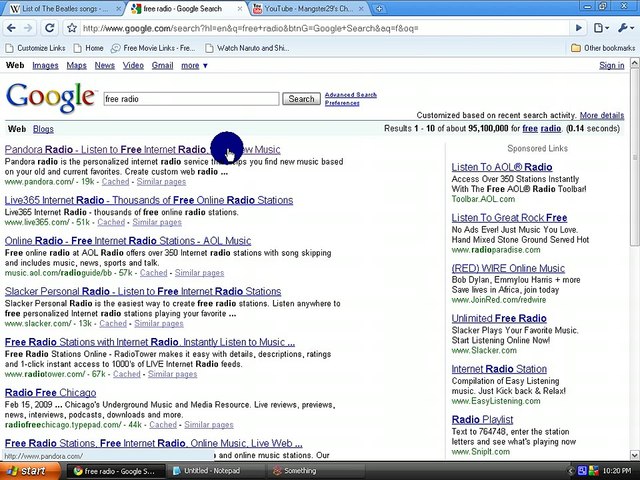Click the page scrollbar up arrow
Image resolution: width=640 pixels, height=480 pixels.
coord(635,62)
